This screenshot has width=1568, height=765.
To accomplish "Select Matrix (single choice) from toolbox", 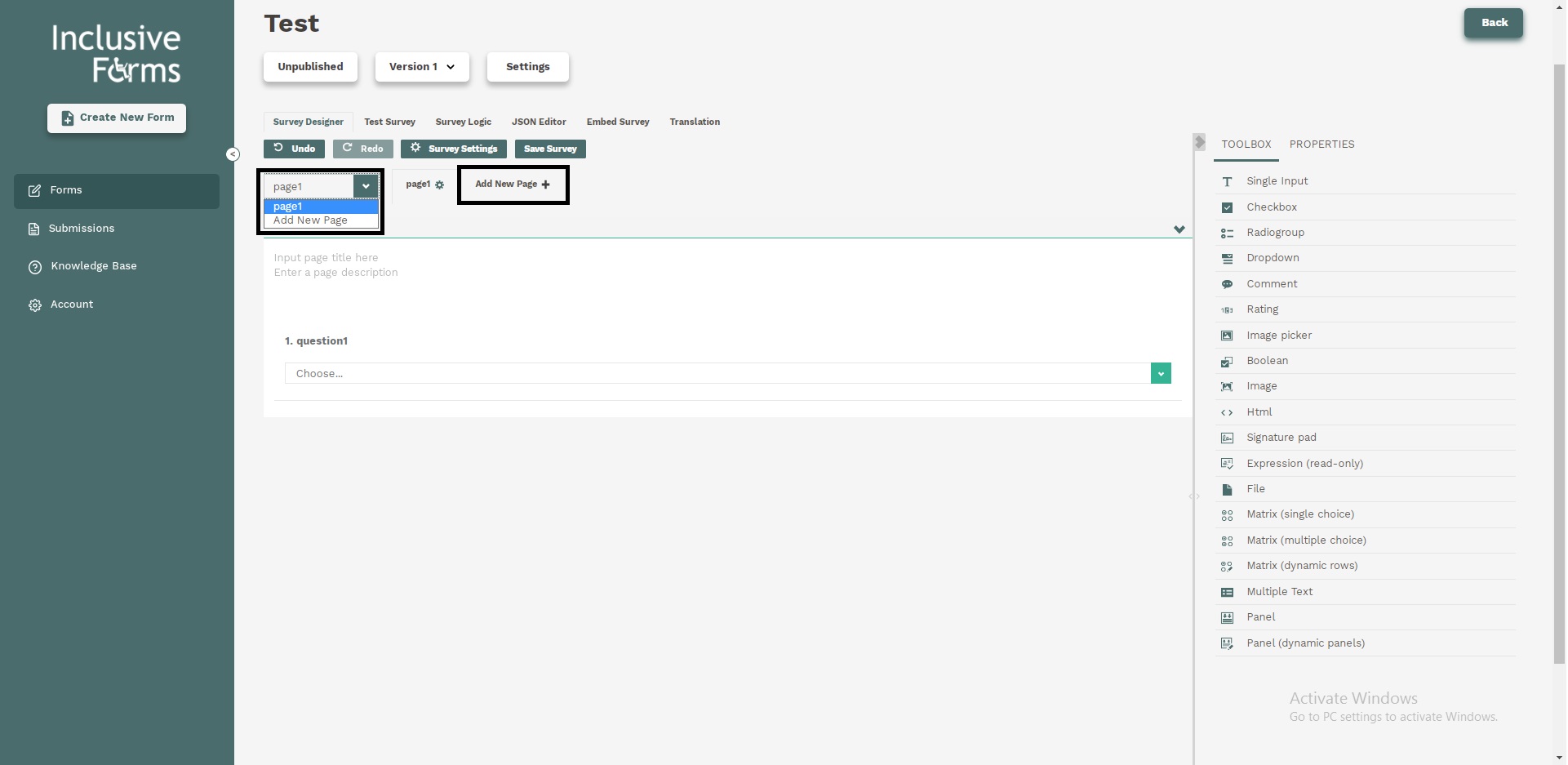I will click(1300, 514).
